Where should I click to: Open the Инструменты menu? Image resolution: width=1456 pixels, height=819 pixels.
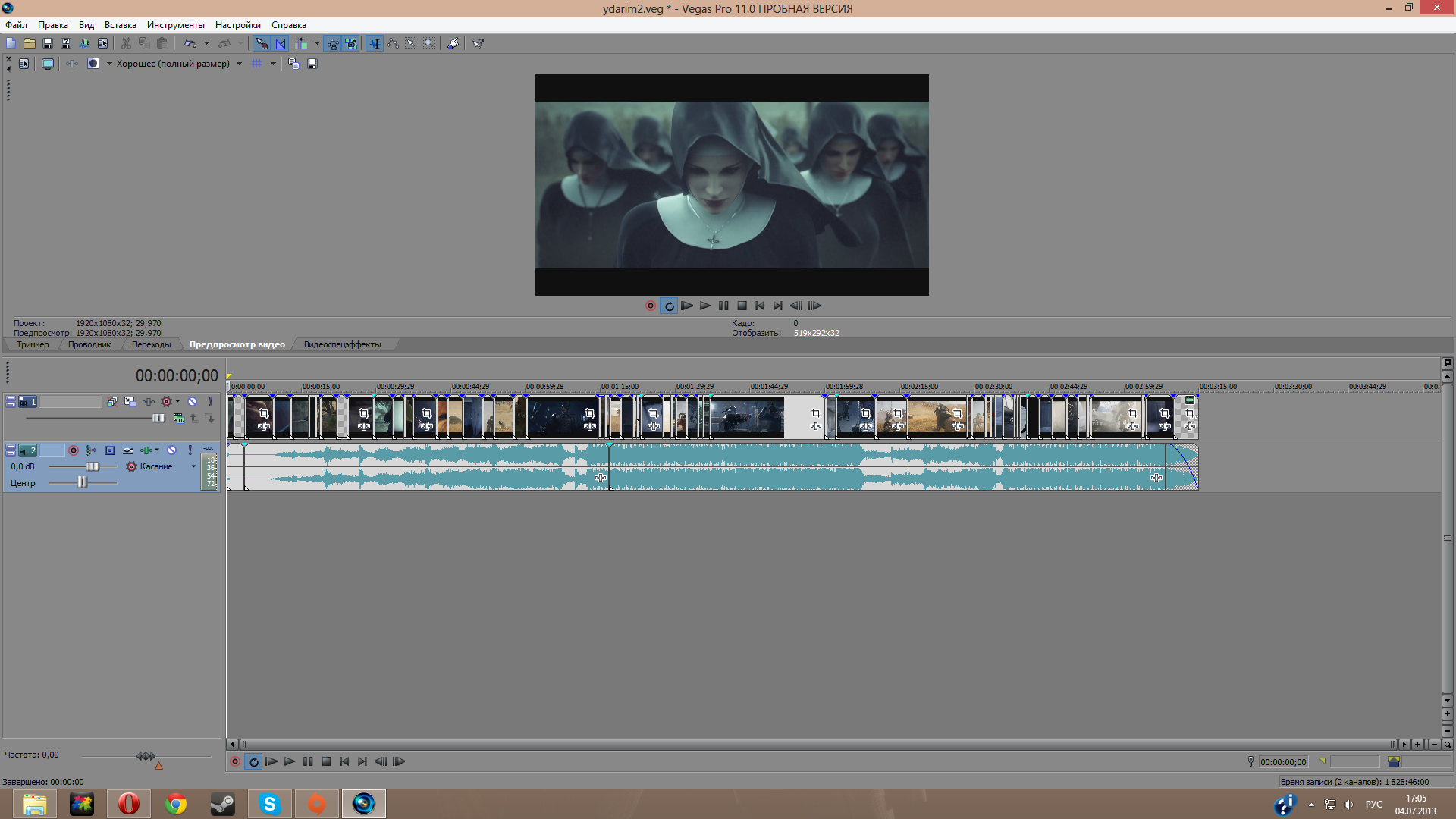point(175,25)
